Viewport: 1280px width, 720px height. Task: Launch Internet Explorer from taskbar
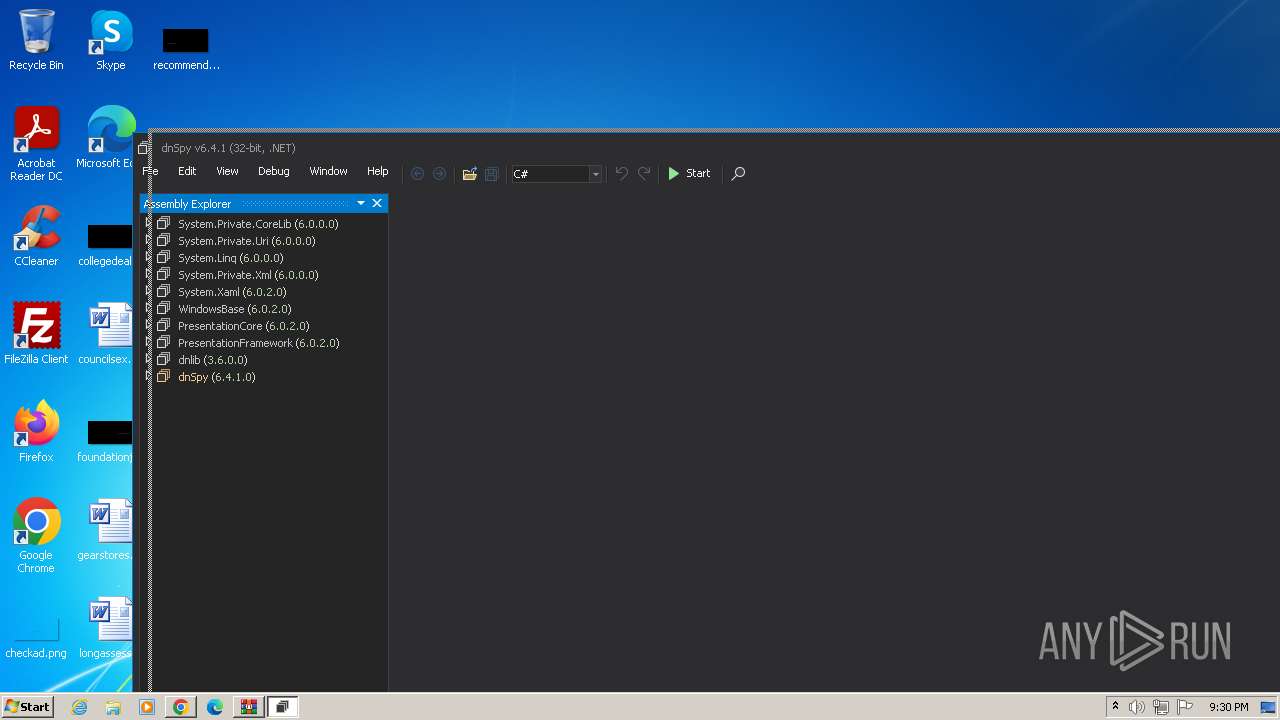[x=79, y=707]
